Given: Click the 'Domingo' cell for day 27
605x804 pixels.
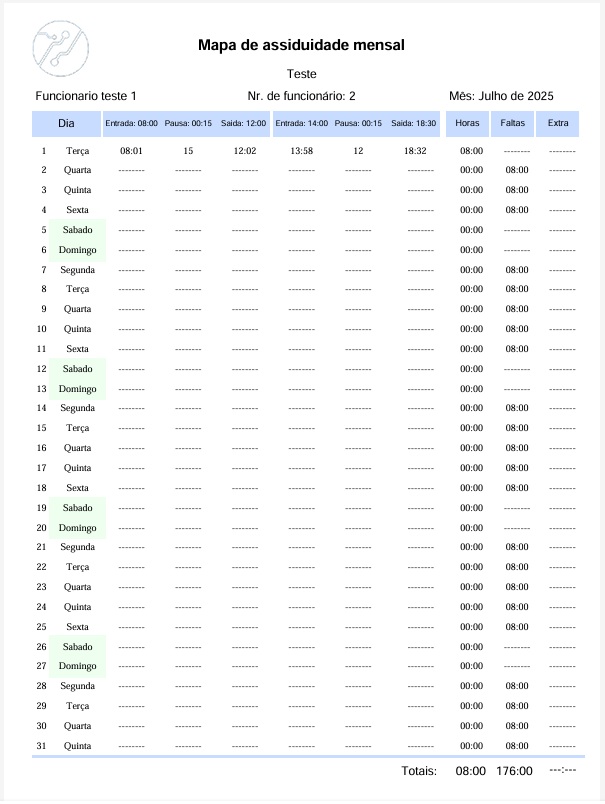Looking at the screenshot, I should (x=77, y=666).
